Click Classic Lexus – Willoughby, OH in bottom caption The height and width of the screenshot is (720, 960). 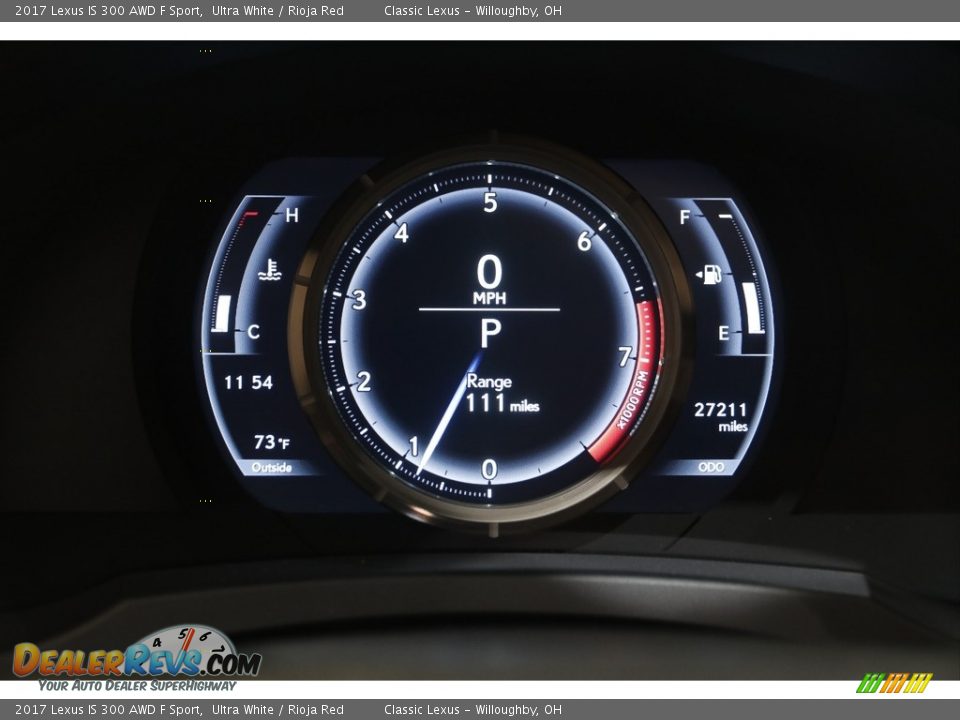[473, 710]
